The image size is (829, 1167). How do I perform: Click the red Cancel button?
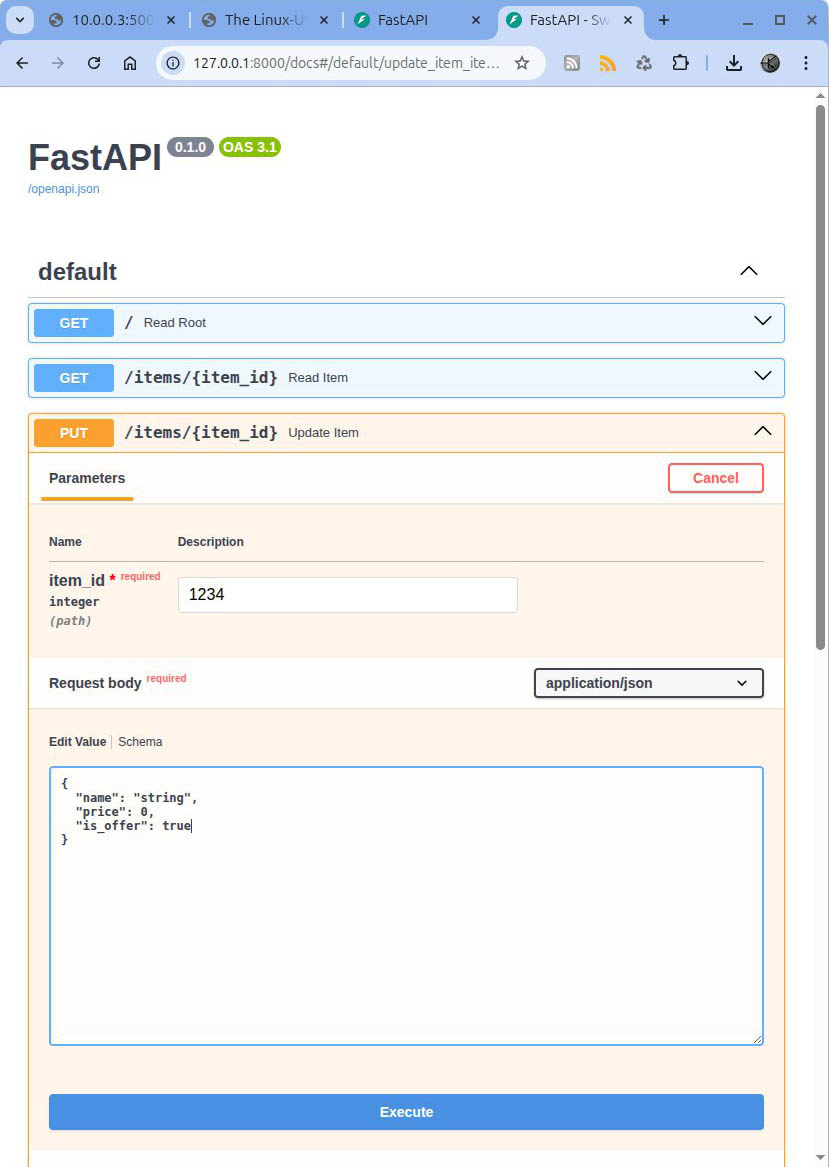715,478
